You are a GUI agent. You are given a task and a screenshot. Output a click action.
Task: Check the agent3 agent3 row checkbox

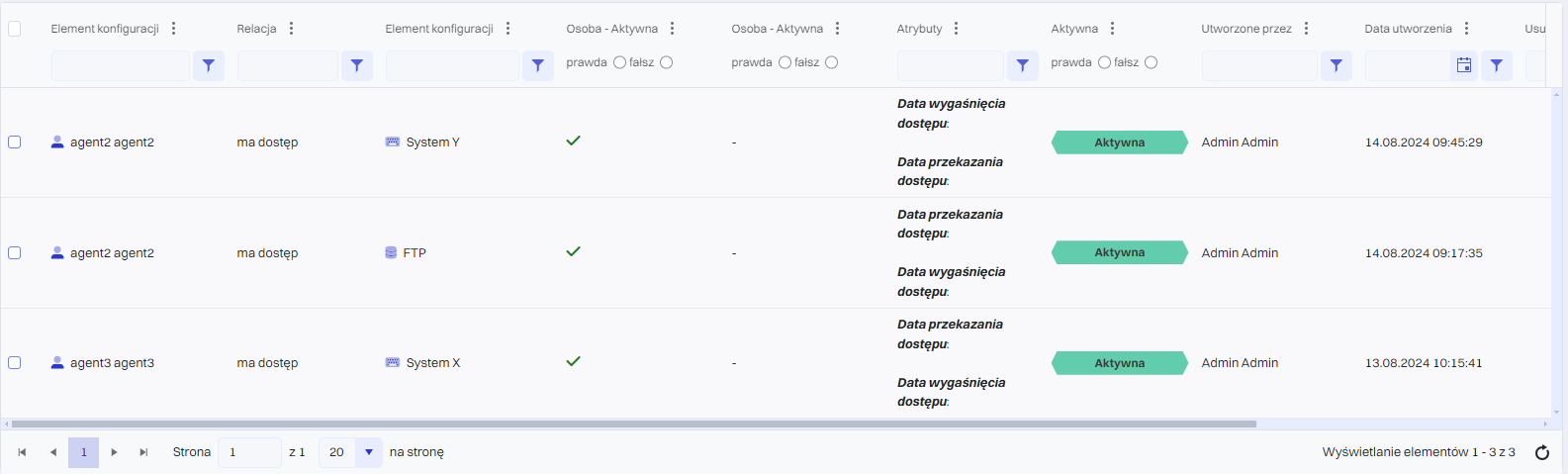[14, 363]
